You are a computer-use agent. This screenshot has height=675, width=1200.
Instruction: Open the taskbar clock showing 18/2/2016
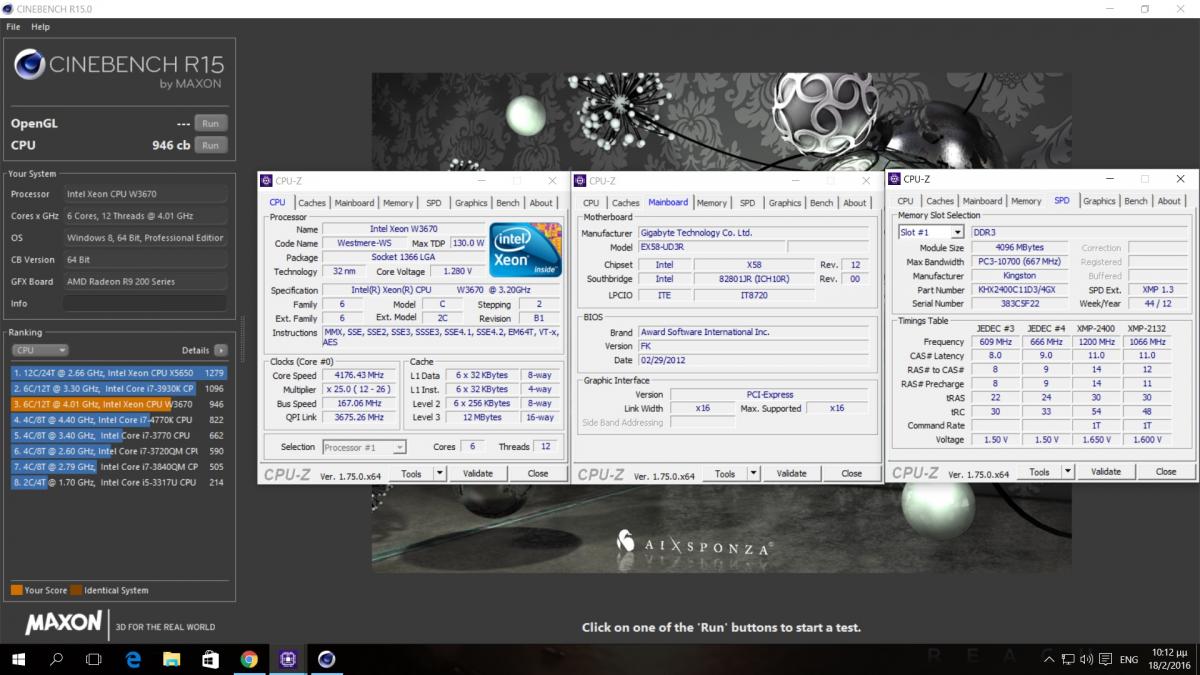click(1169, 659)
